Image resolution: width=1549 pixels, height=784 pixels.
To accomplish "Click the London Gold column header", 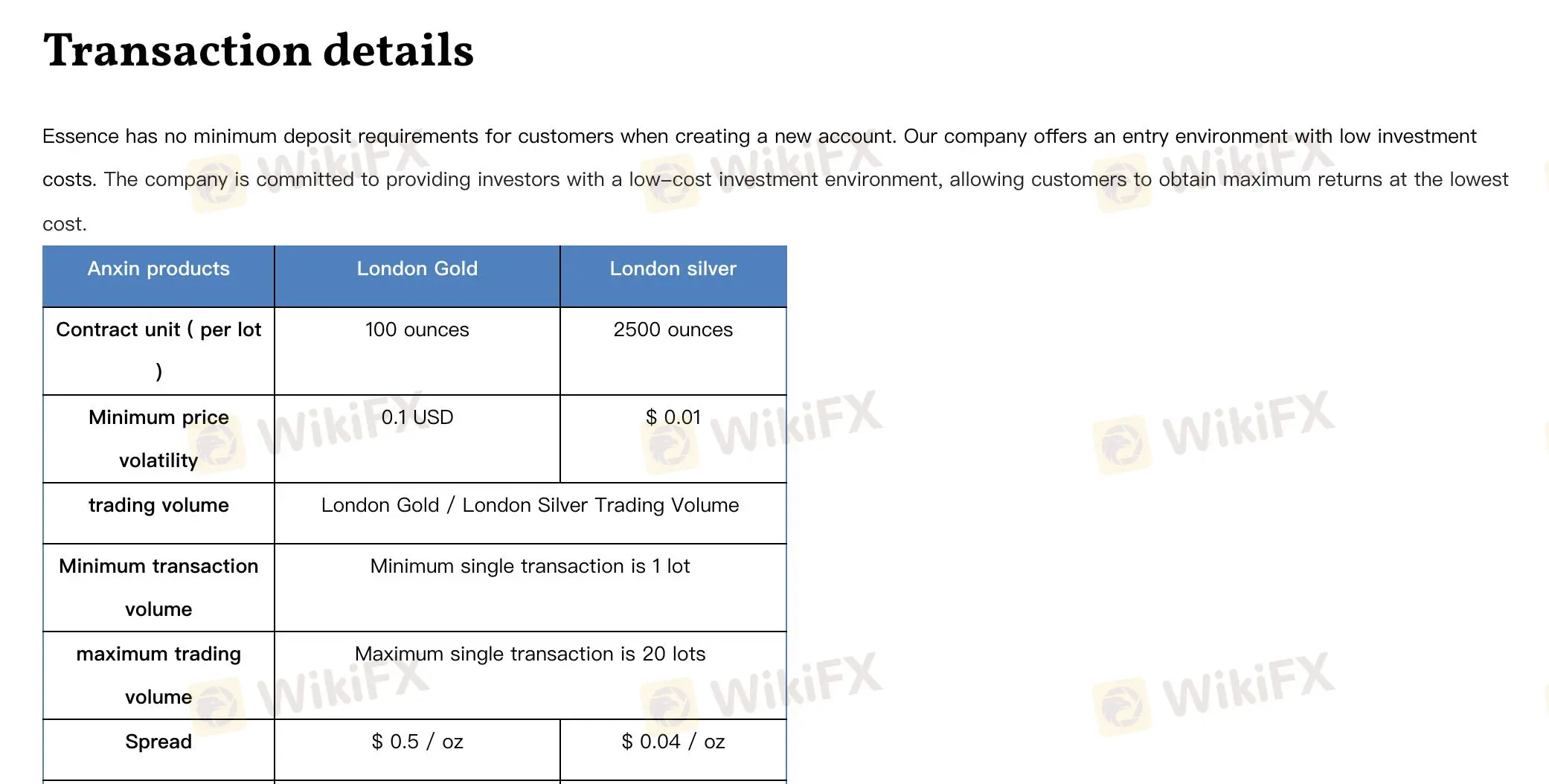I will [x=417, y=276].
